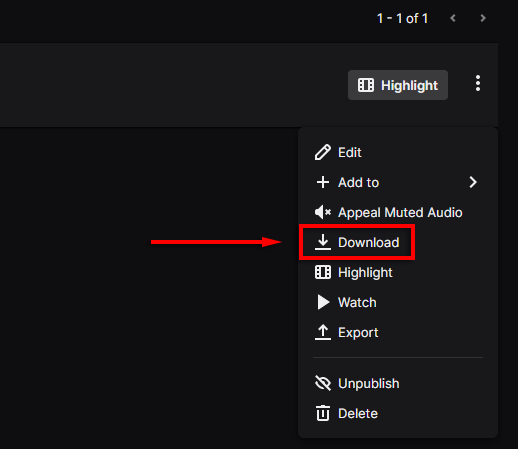The image size is (518, 449).
Task: Click the gray Highlight button
Action: click(398, 85)
